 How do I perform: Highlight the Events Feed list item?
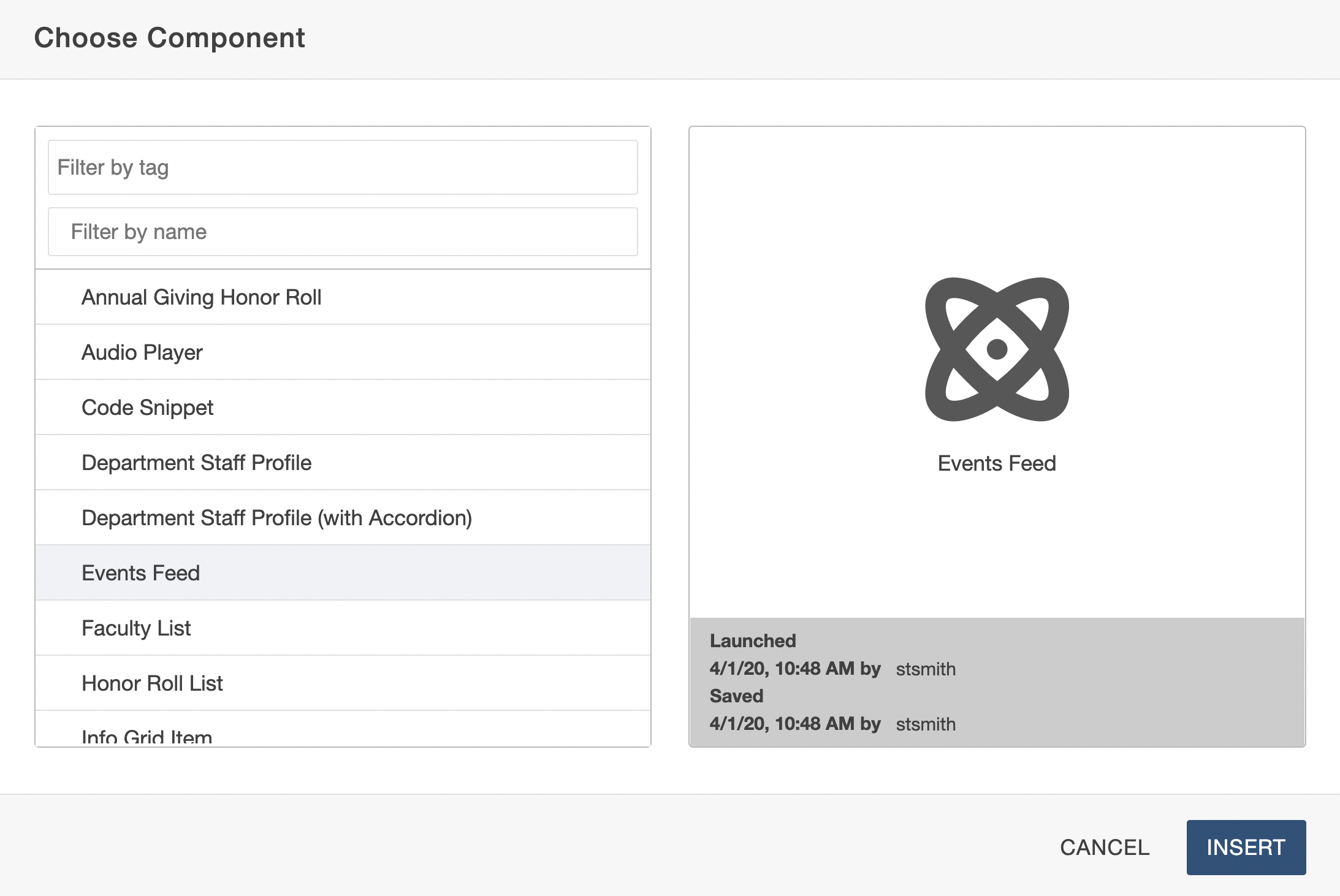141,573
